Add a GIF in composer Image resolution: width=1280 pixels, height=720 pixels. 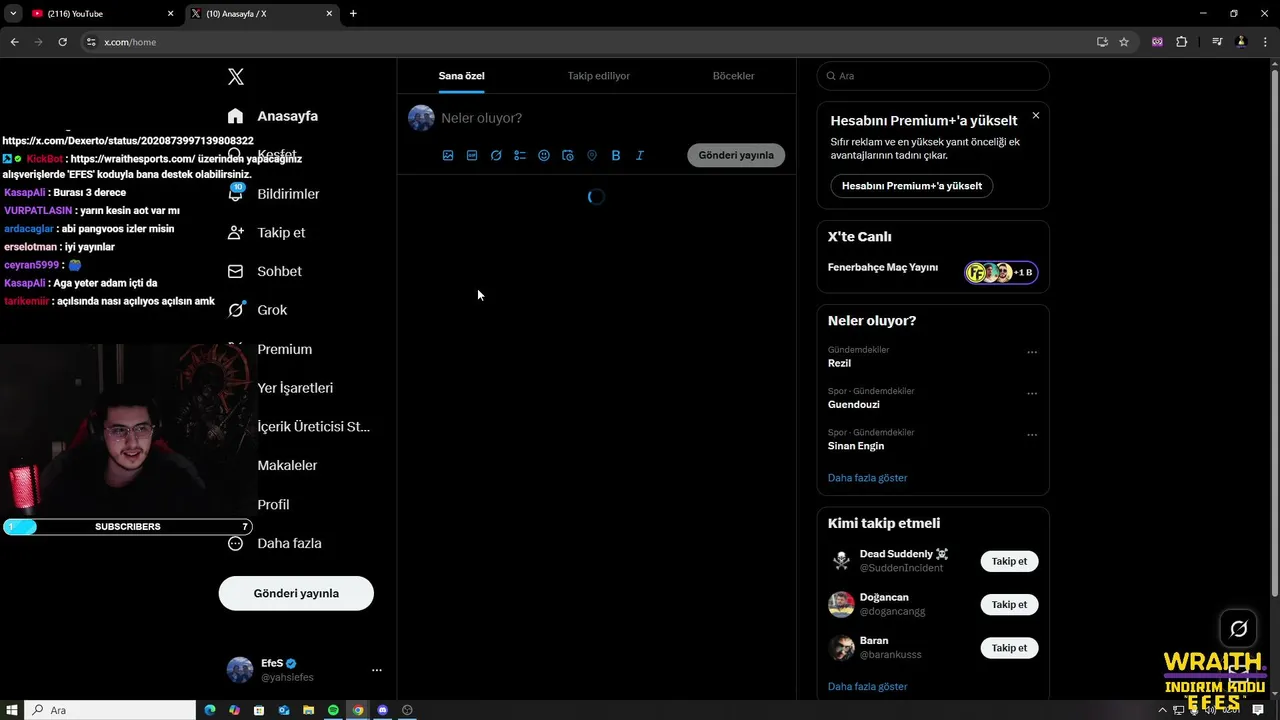click(472, 156)
